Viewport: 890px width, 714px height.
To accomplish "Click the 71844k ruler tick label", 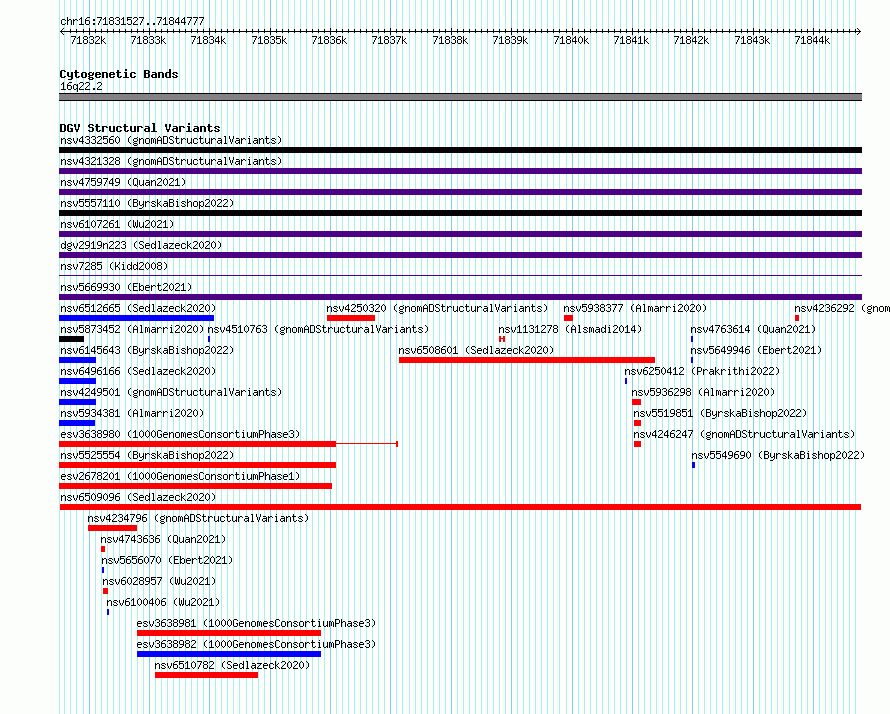I will pyautogui.click(x=812, y=40).
